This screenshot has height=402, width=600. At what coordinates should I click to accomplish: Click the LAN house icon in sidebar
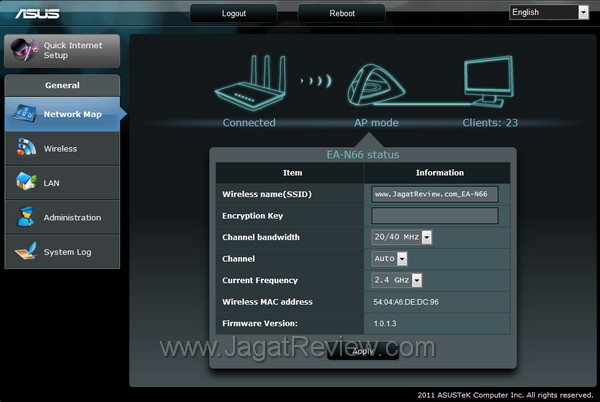26,181
